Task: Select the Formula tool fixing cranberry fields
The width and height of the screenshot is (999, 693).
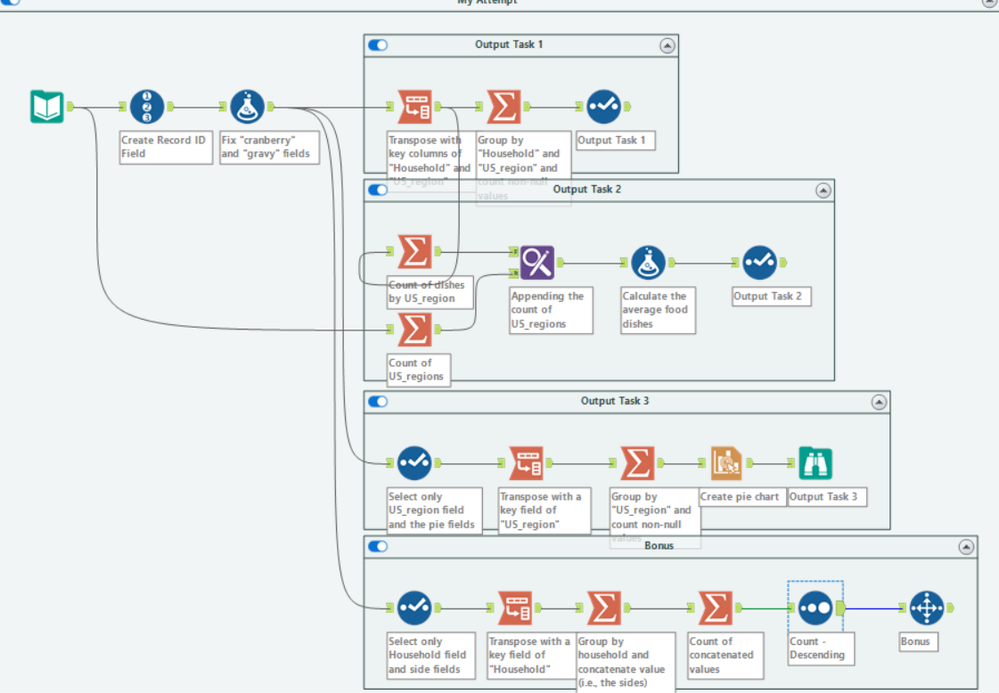Action: (x=247, y=106)
